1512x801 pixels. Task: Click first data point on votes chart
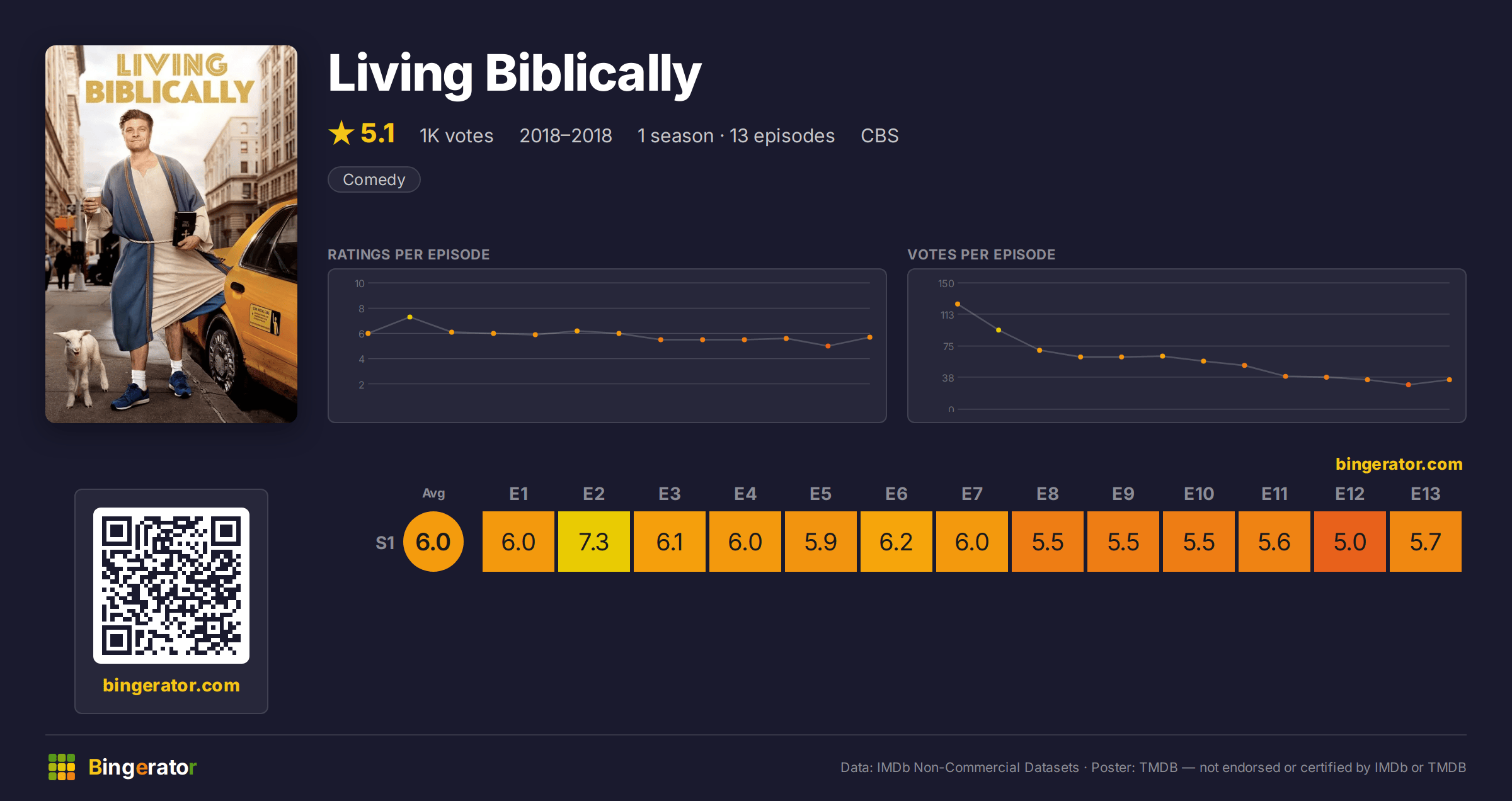pyautogui.click(x=958, y=304)
